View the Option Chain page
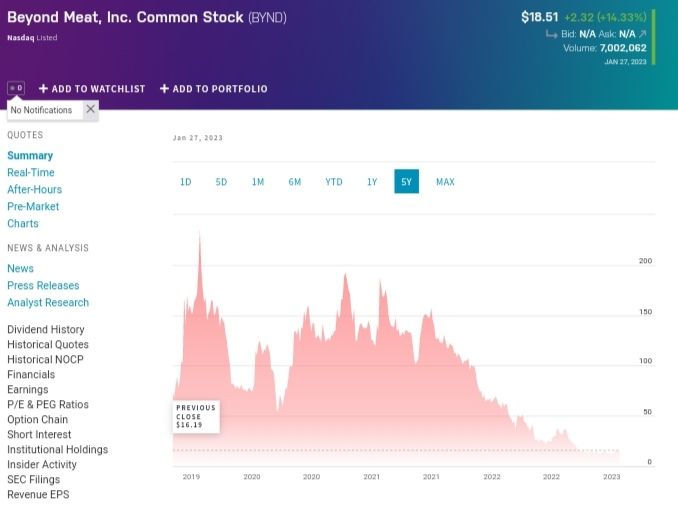This screenshot has width=678, height=522. (x=38, y=420)
